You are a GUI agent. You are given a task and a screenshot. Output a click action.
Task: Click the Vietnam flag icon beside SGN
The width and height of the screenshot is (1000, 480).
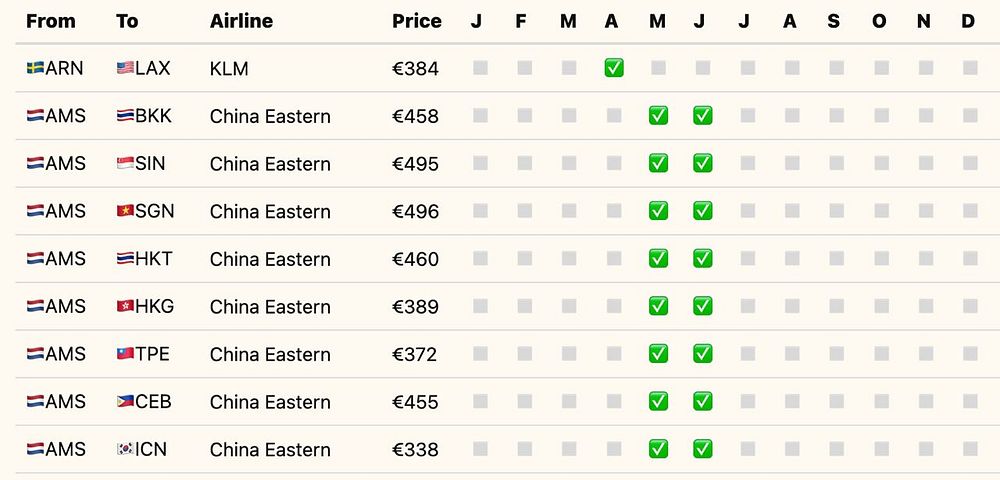click(126, 211)
